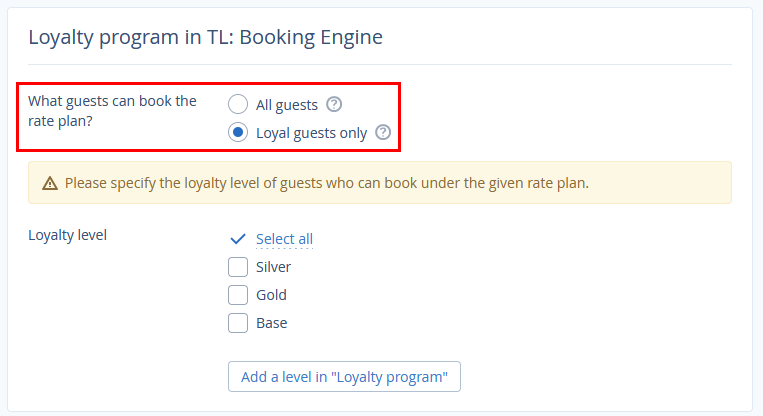Image resolution: width=763 pixels, height=416 pixels.
Task: Tick the Base loyalty level checkbox
Action: point(238,323)
